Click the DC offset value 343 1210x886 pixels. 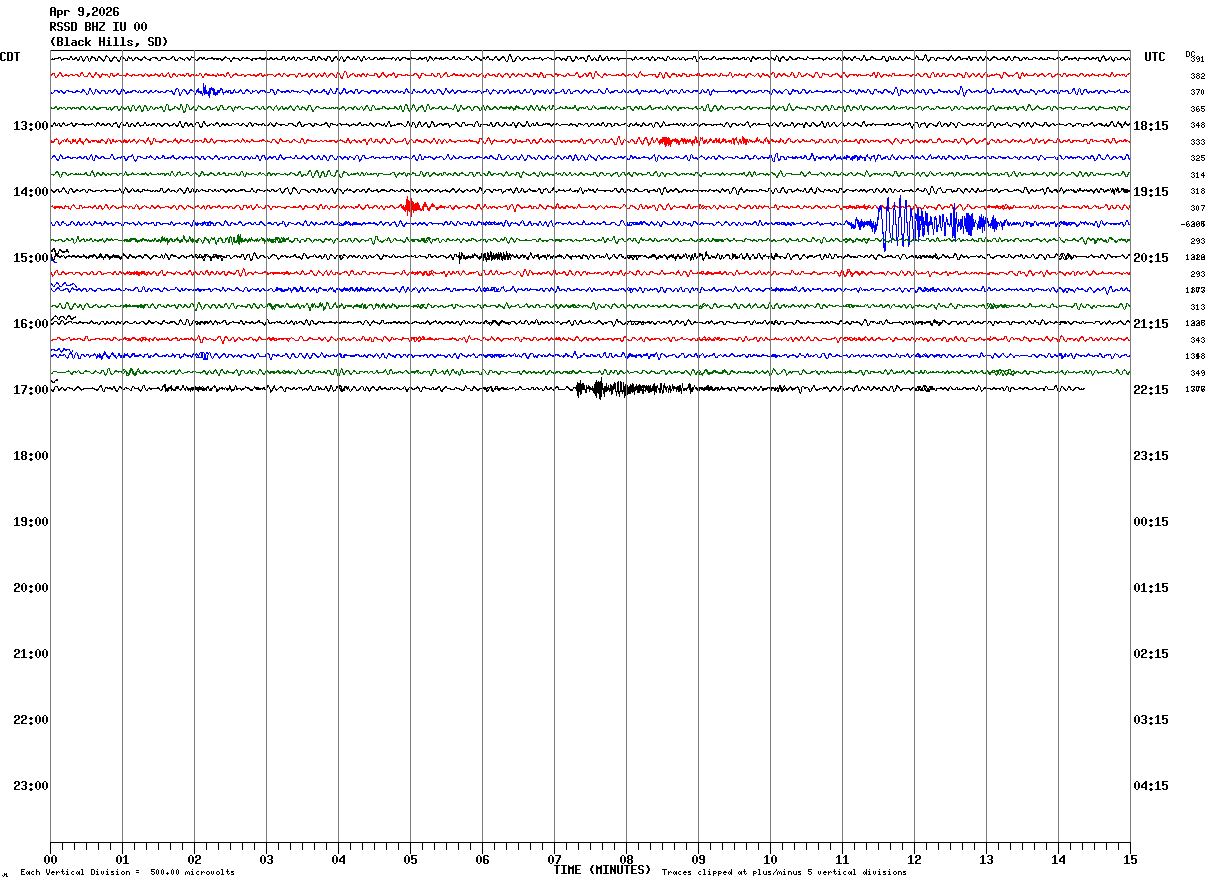click(x=1198, y=340)
